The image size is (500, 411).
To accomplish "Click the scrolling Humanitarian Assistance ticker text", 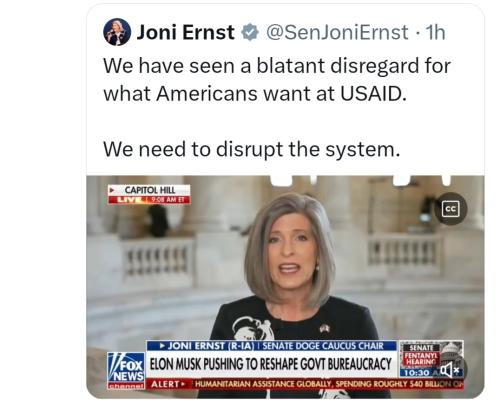I will click(x=328, y=384).
